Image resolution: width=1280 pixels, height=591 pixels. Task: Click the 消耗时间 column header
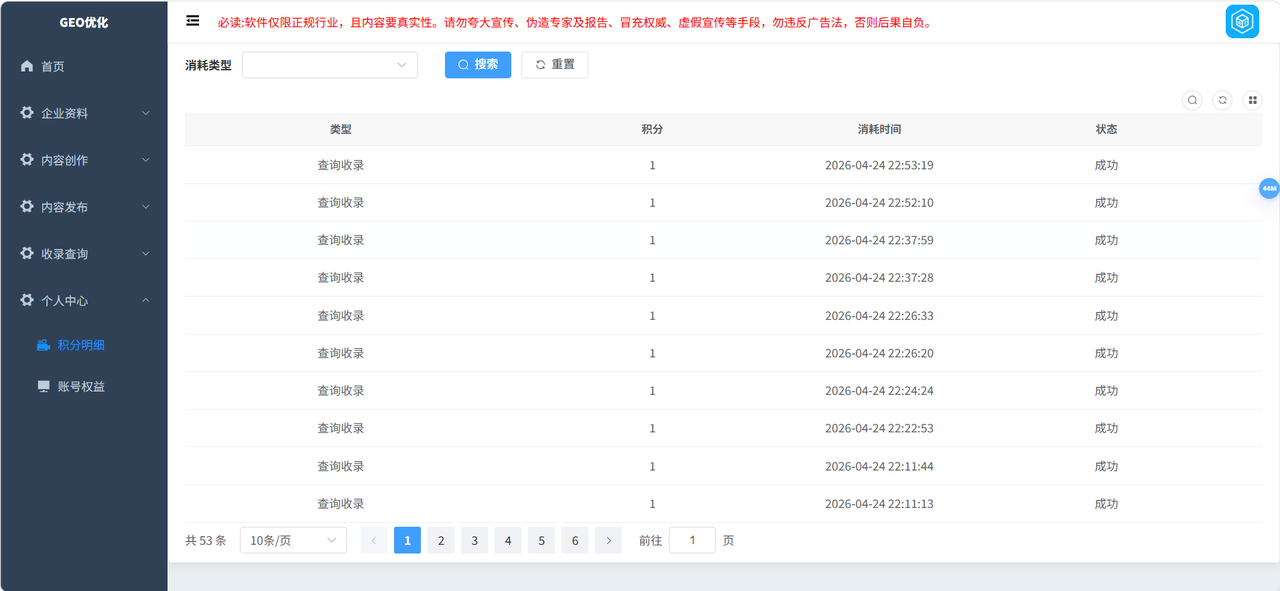pos(879,129)
